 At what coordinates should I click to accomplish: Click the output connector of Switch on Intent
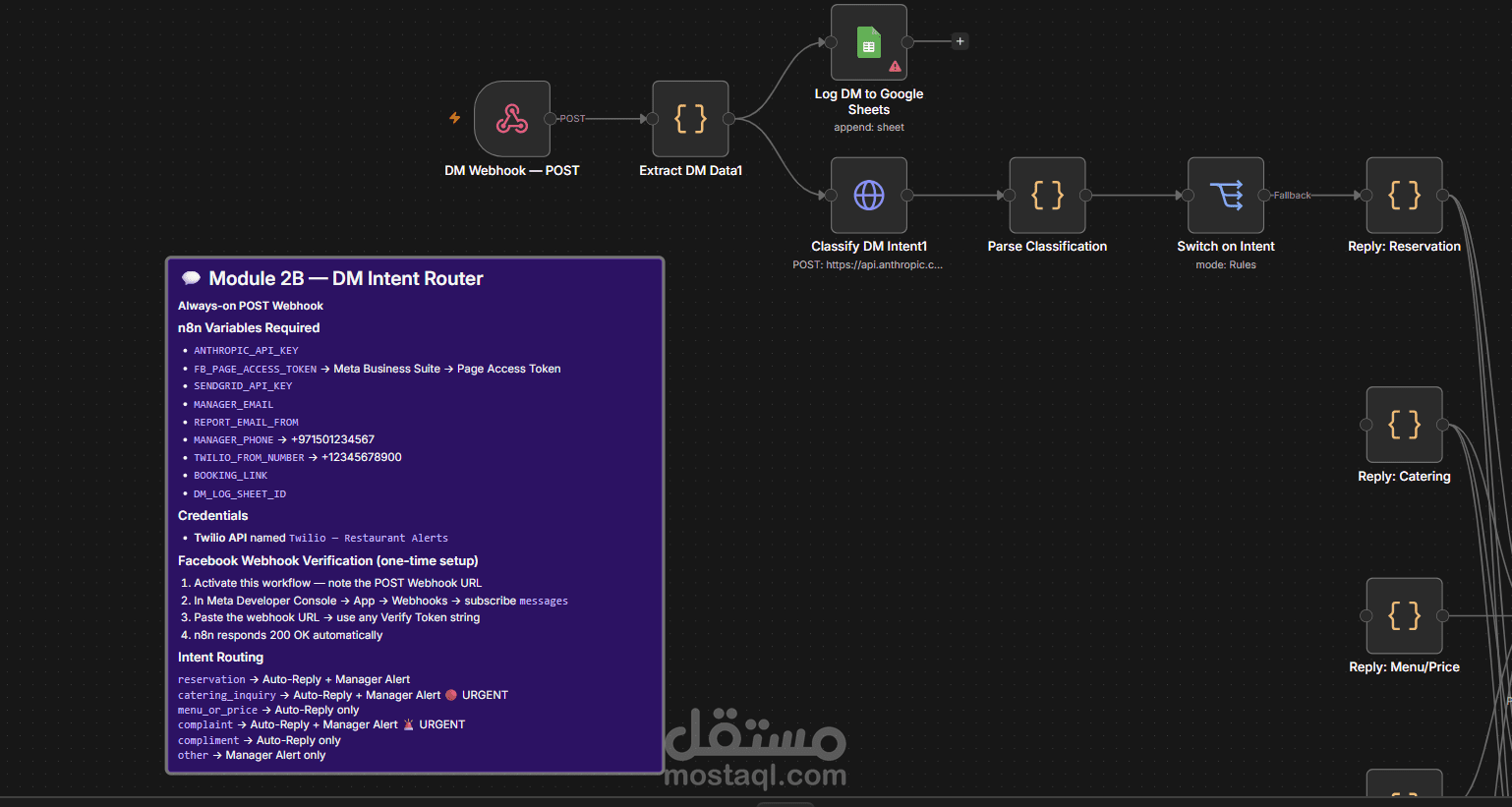point(1264,196)
